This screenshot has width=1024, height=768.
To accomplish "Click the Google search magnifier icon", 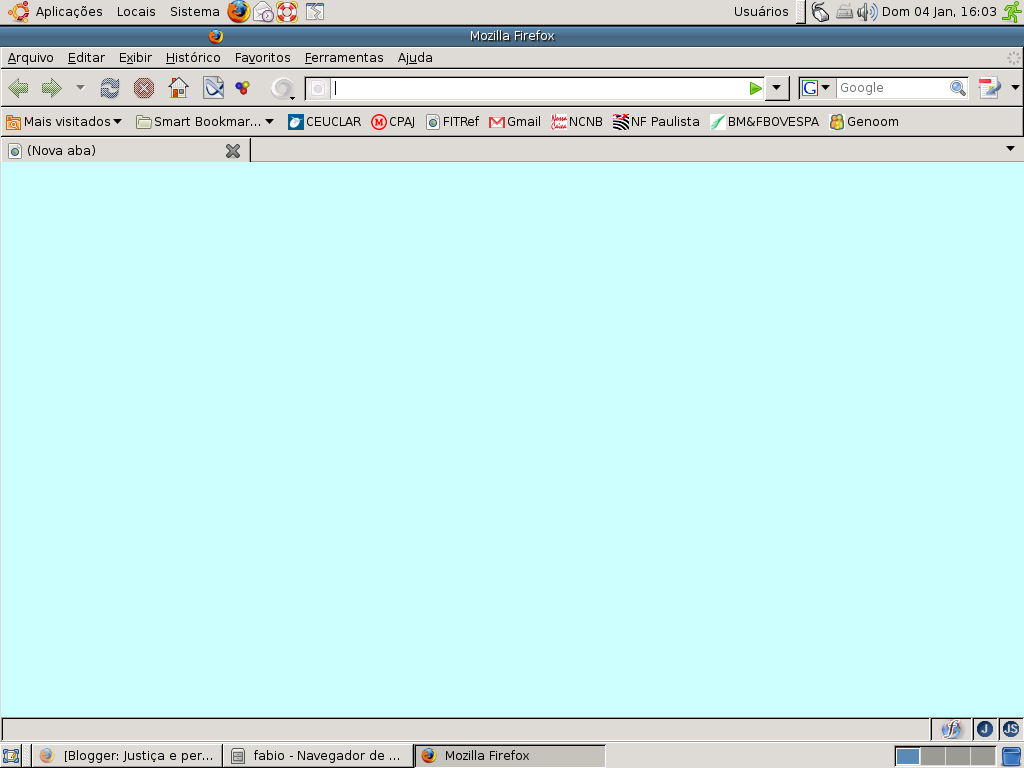I will coord(957,88).
